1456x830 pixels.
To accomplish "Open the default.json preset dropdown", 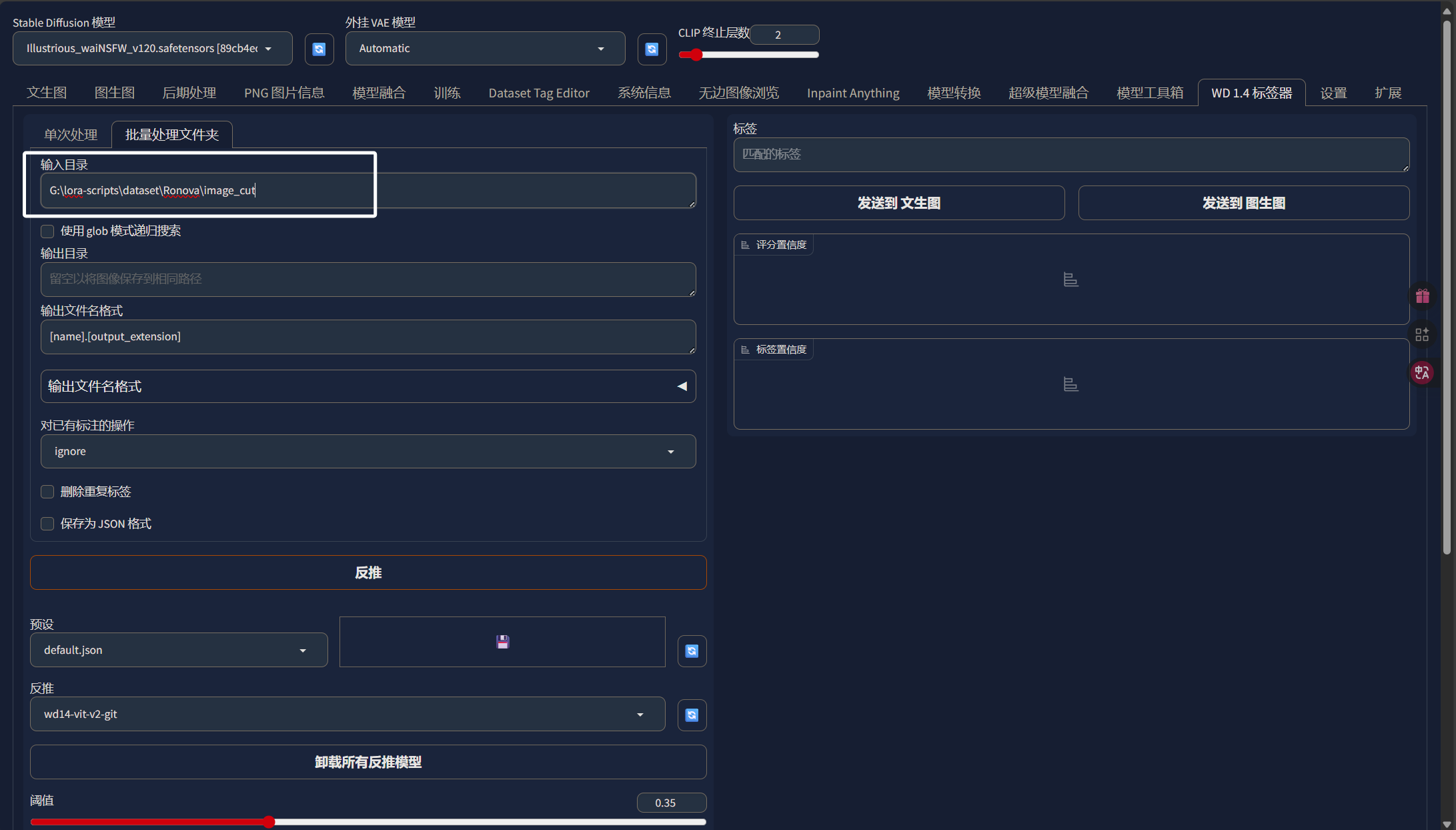I will point(179,650).
